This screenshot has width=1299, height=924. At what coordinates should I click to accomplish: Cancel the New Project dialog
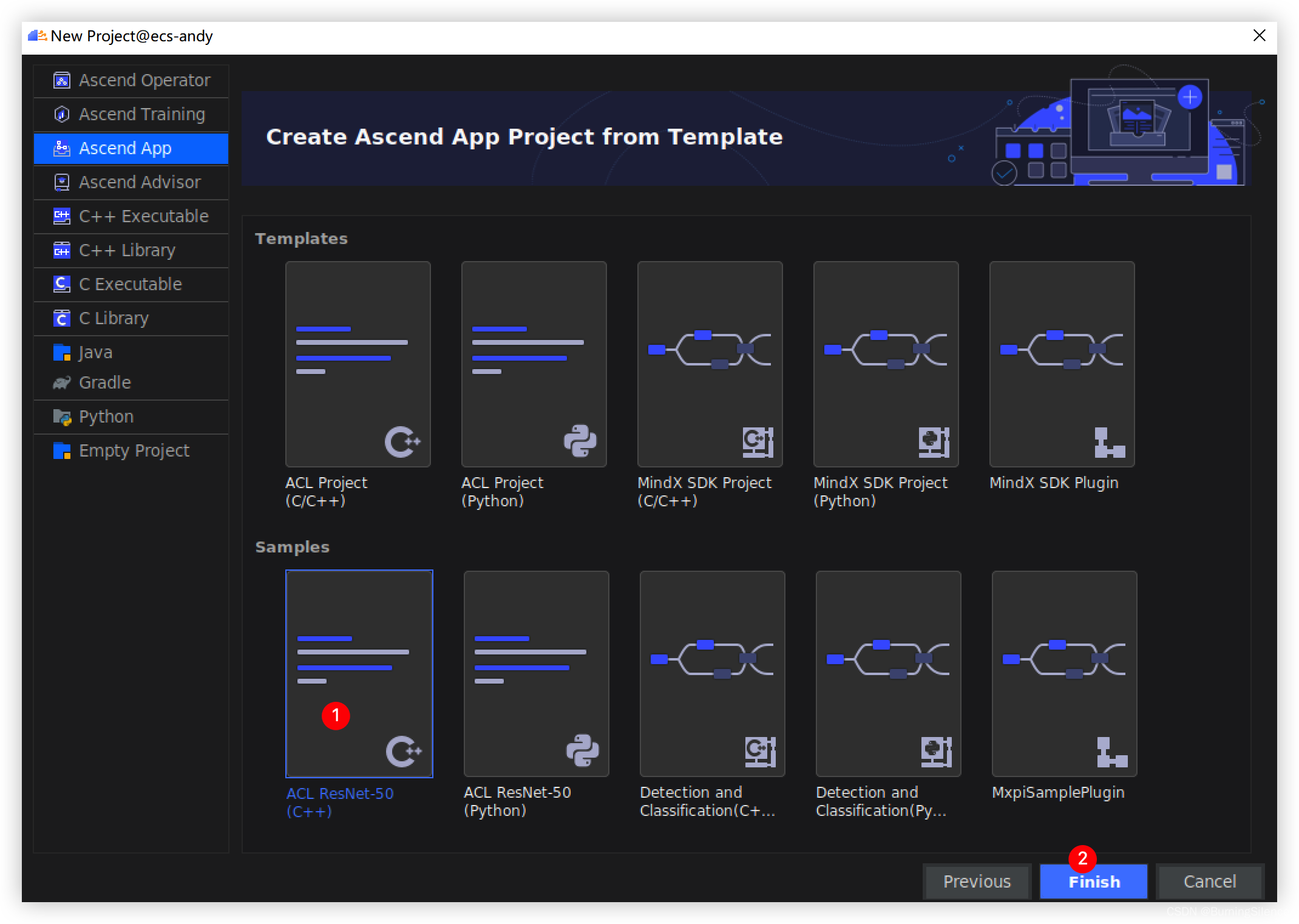pyautogui.click(x=1210, y=882)
